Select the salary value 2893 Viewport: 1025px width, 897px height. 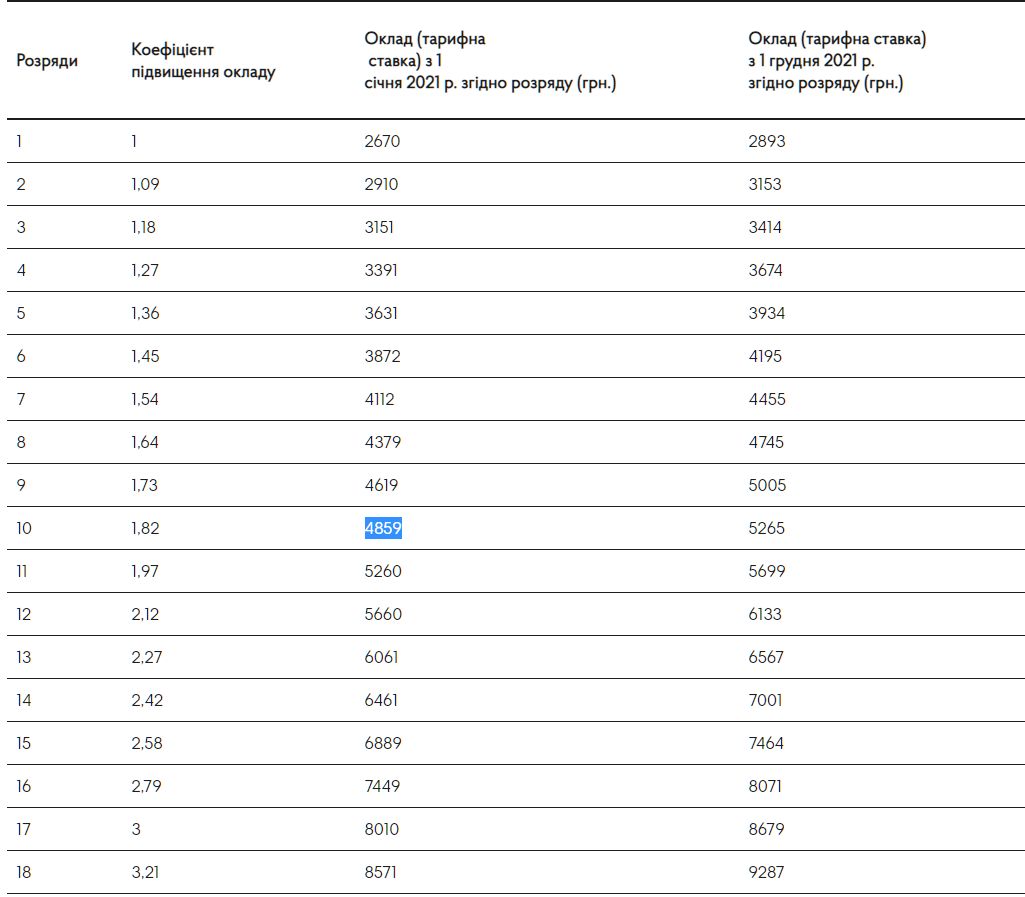click(x=766, y=141)
